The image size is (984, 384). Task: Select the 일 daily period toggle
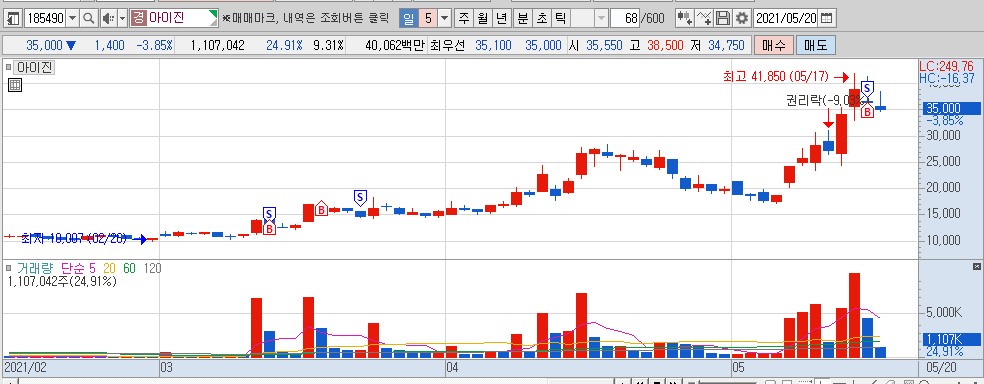(x=408, y=18)
